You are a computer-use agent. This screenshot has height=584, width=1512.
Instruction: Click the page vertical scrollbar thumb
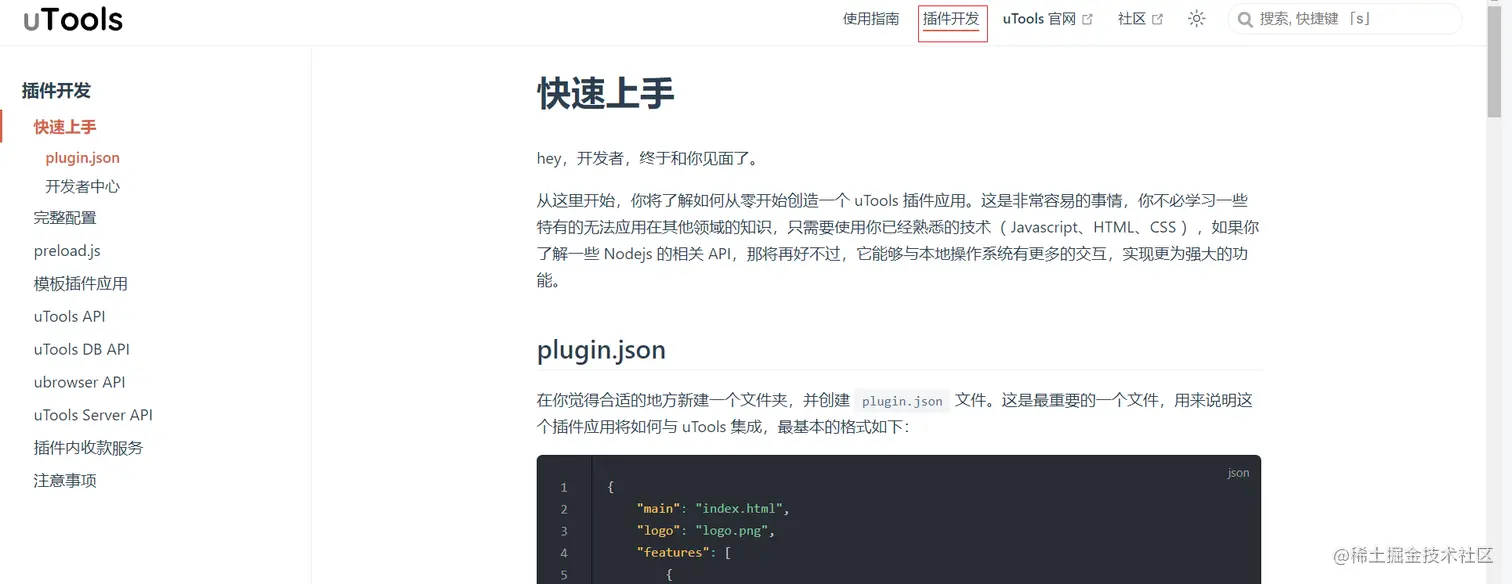pyautogui.click(x=1494, y=60)
